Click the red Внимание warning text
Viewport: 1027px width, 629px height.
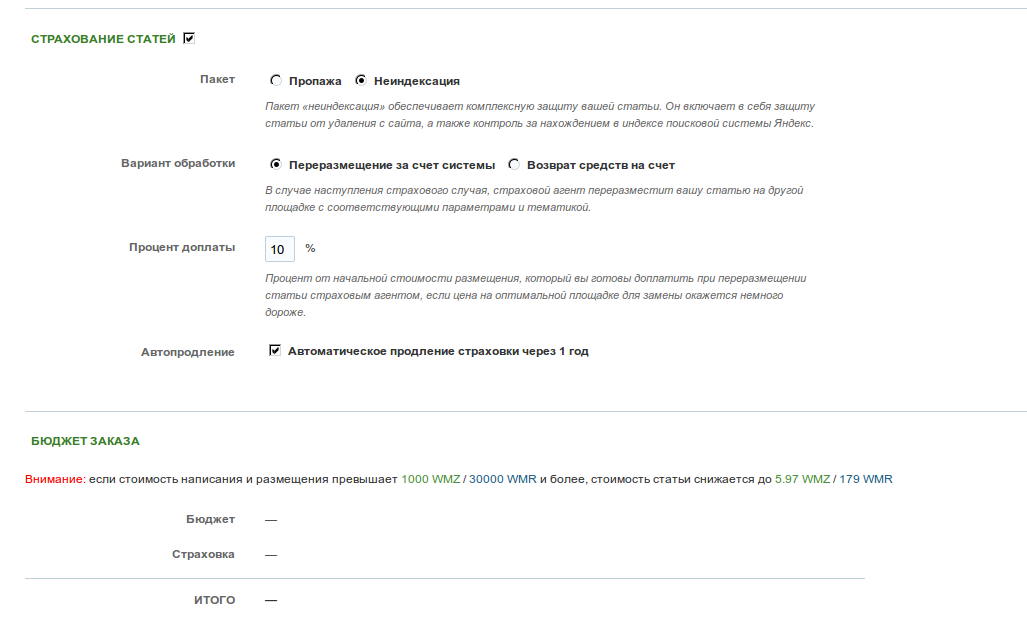(x=56, y=479)
